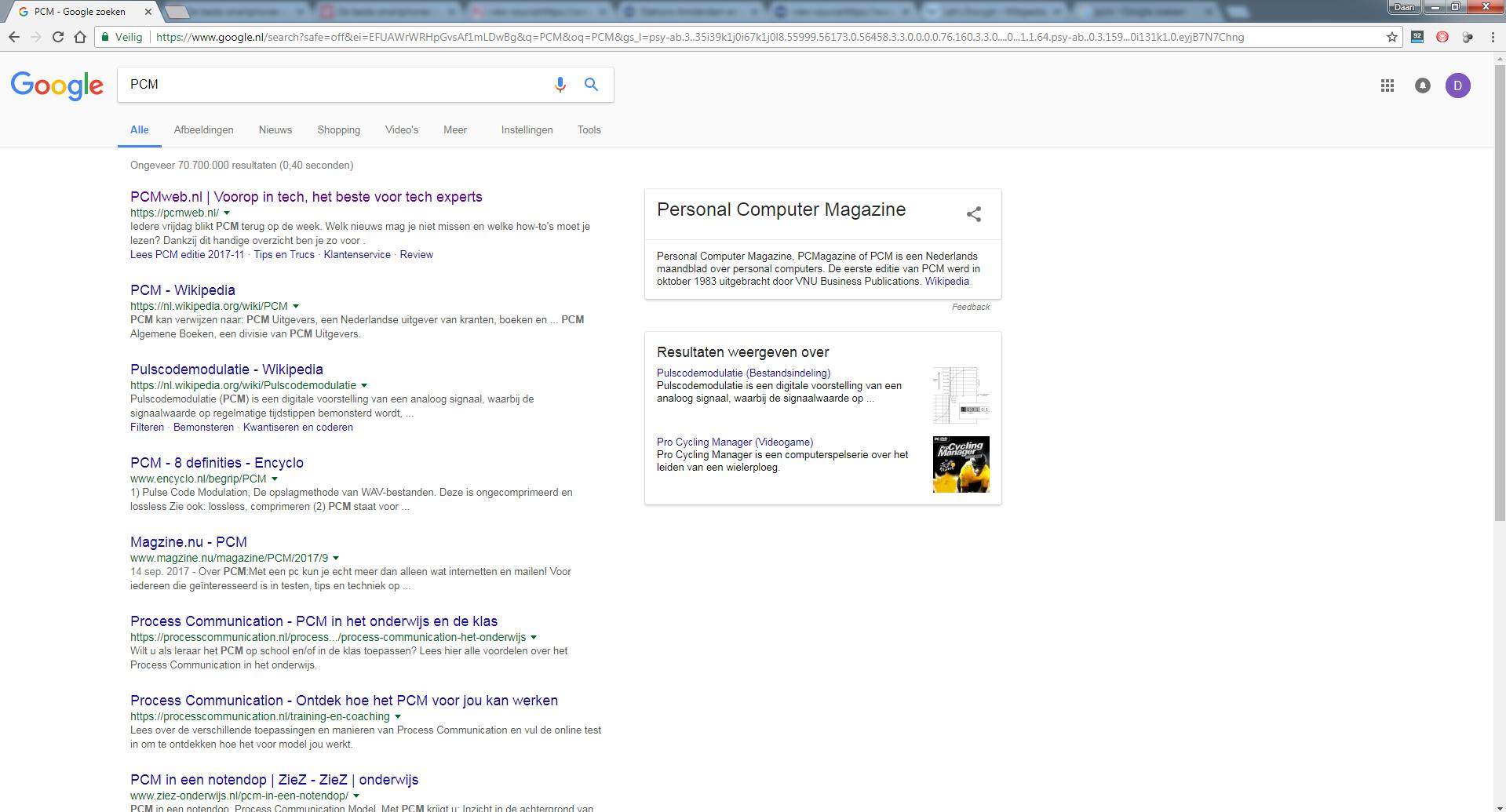Open the Daan profile switcher button
This screenshot has height=812, width=1506.
[x=1404, y=6]
